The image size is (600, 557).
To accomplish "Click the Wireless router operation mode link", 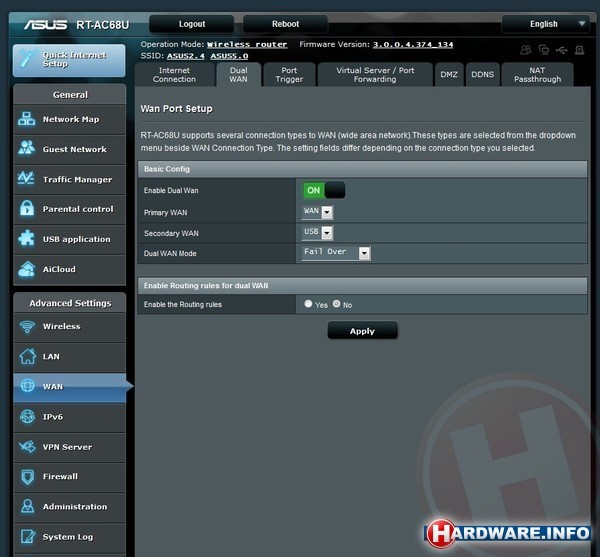I will point(247,44).
